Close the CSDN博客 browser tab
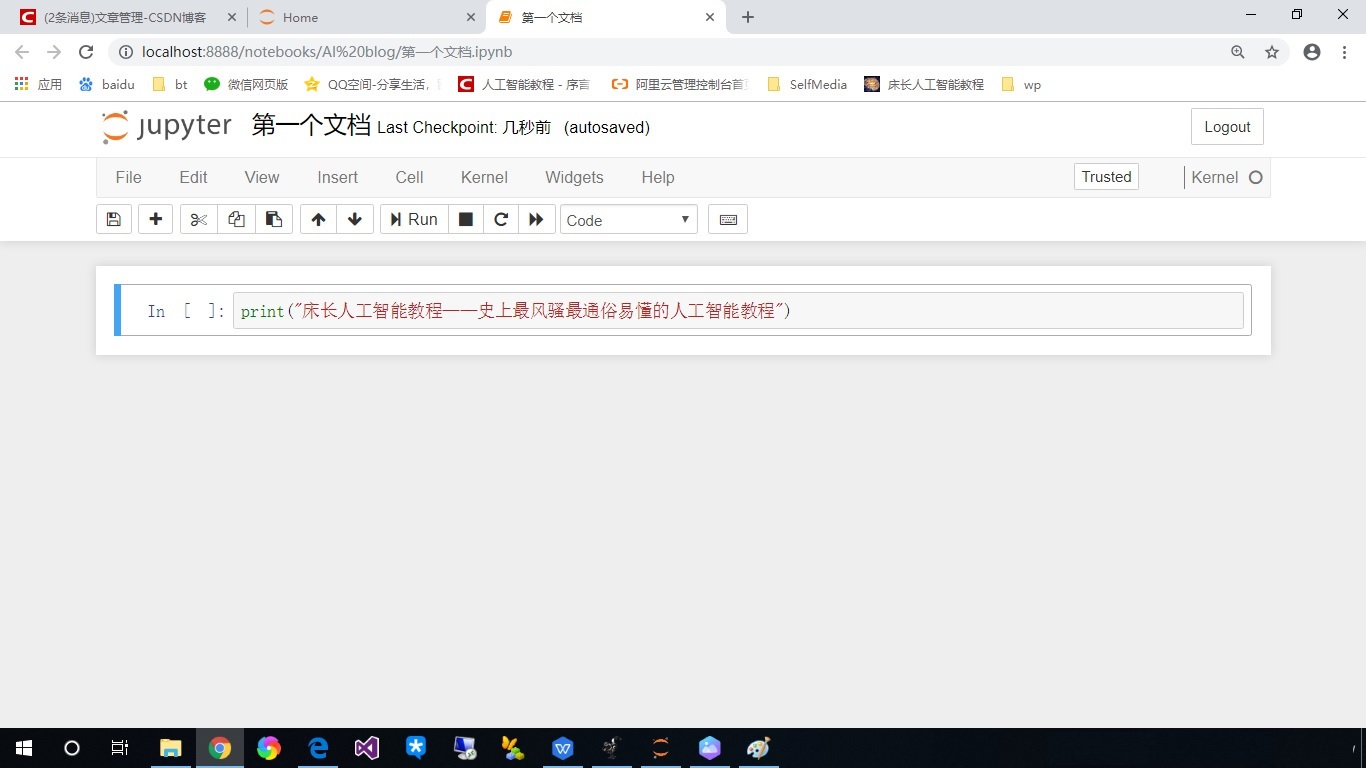The width and height of the screenshot is (1366, 768). point(230,17)
